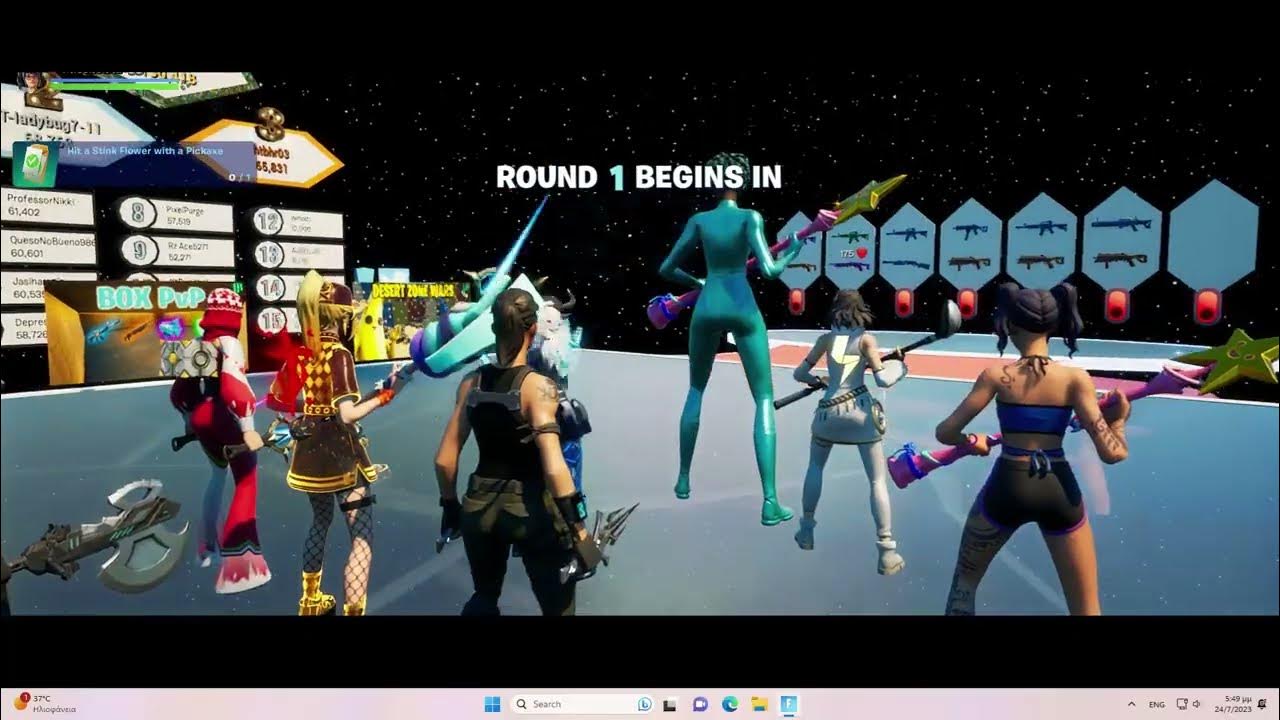This screenshot has height=720, width=1280.
Task: Launch Microsoft Edge from the taskbar
Action: pos(730,704)
